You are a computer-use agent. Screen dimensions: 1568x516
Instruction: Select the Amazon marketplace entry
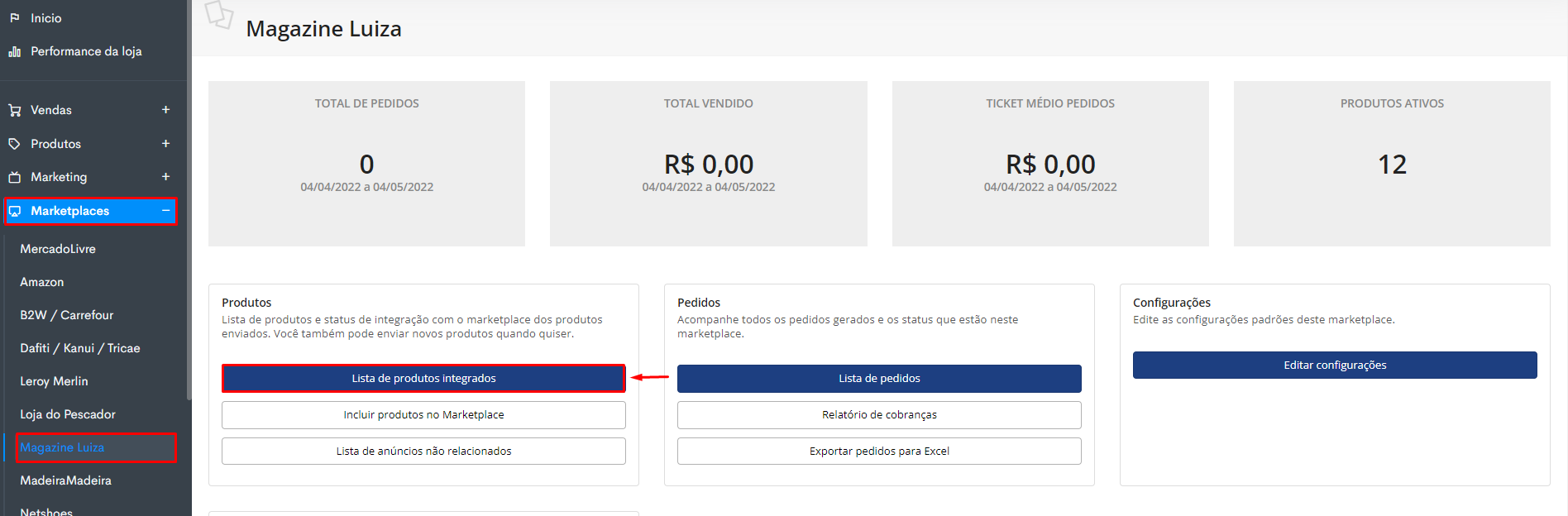click(x=41, y=282)
